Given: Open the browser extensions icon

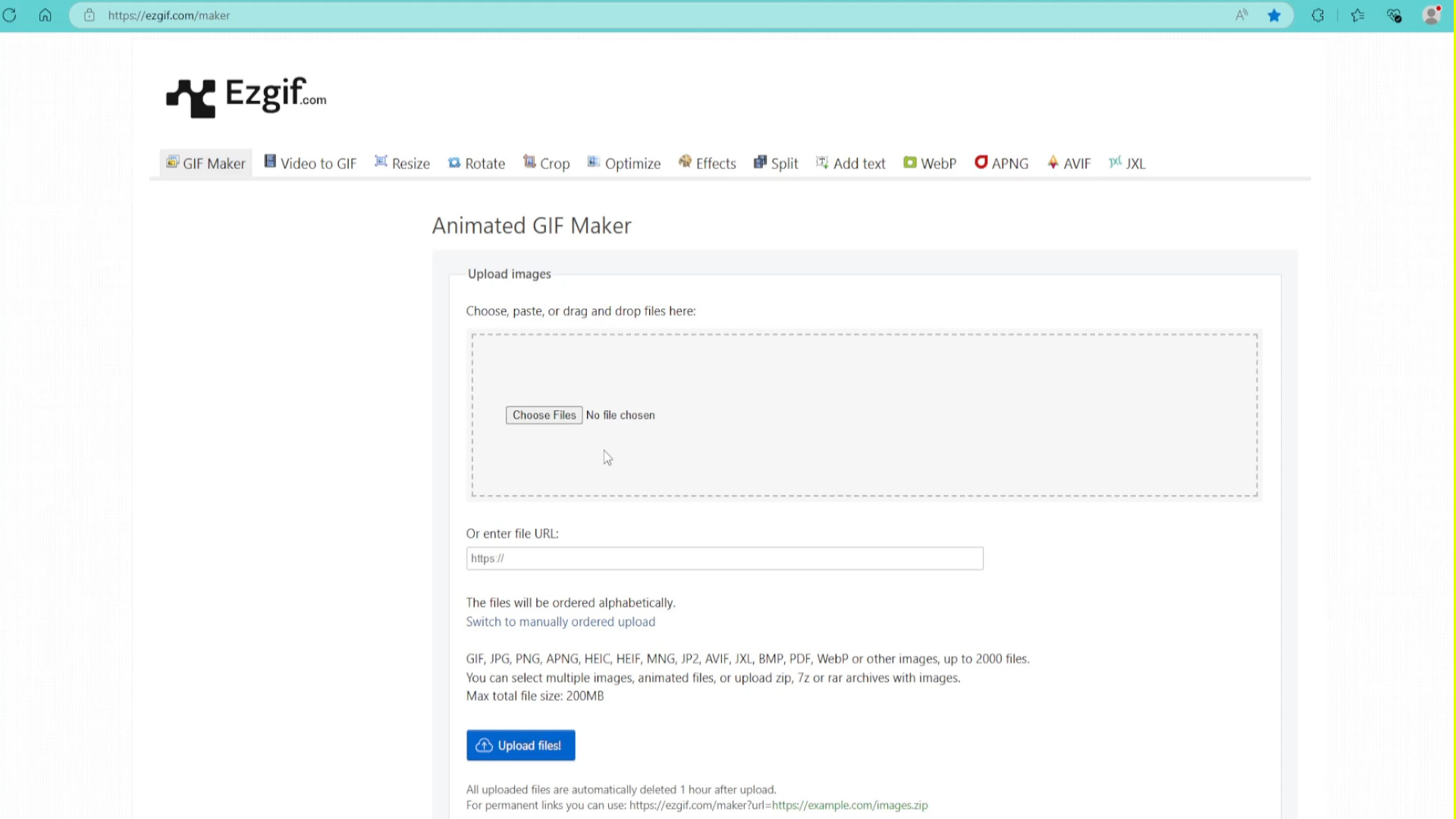Looking at the screenshot, I should coord(1318,15).
